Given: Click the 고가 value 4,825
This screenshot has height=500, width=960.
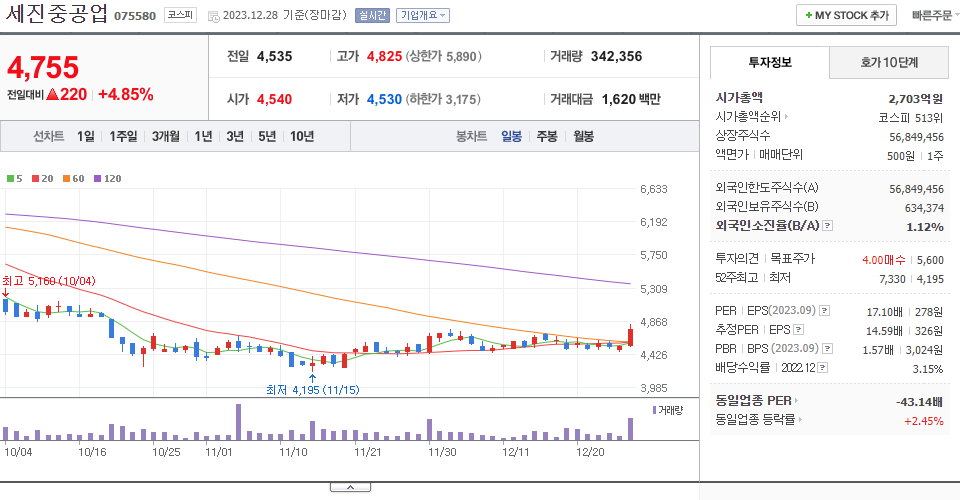Looking at the screenshot, I should point(384,56).
